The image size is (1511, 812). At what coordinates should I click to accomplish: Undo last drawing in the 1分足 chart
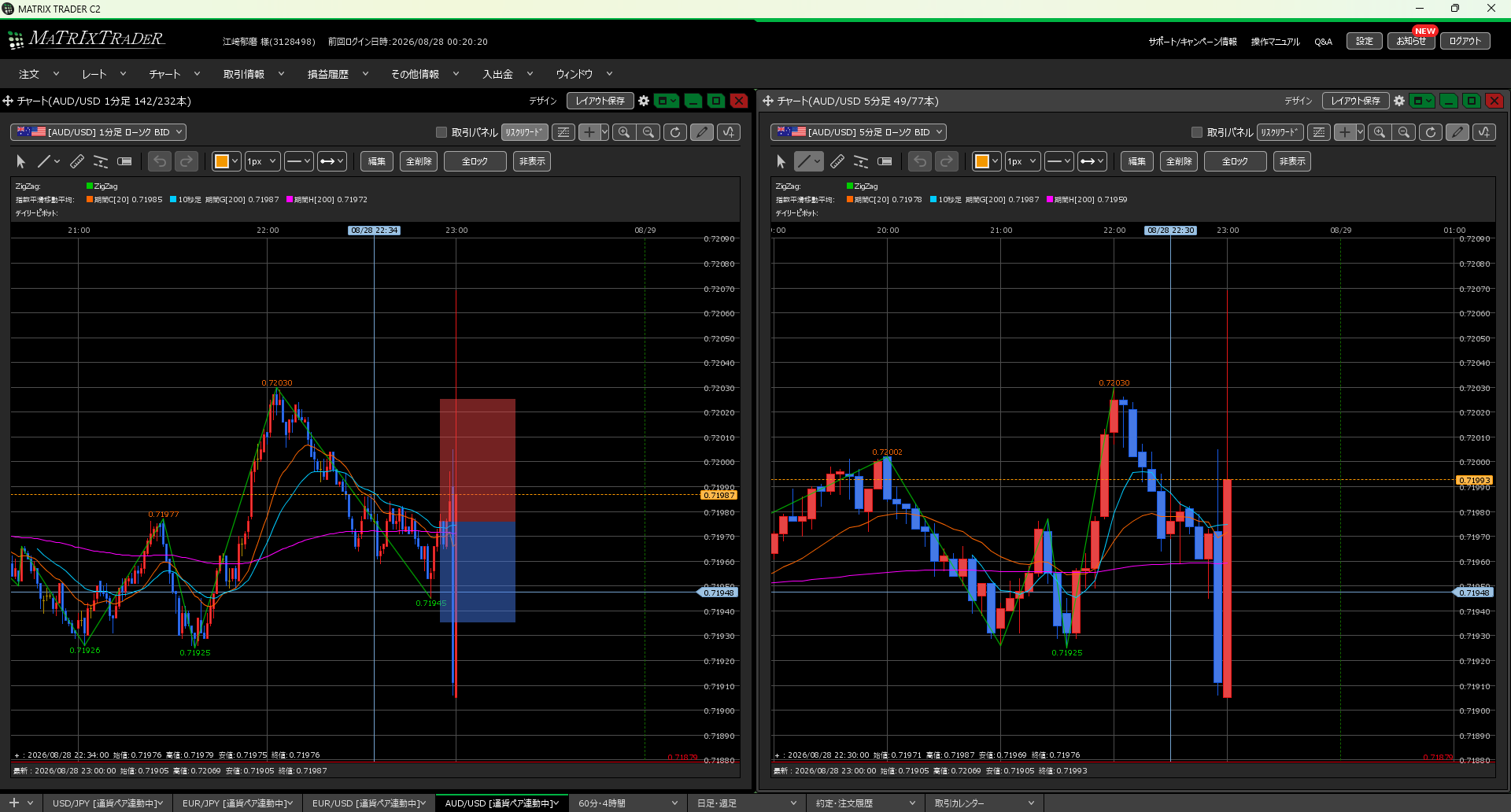click(160, 161)
